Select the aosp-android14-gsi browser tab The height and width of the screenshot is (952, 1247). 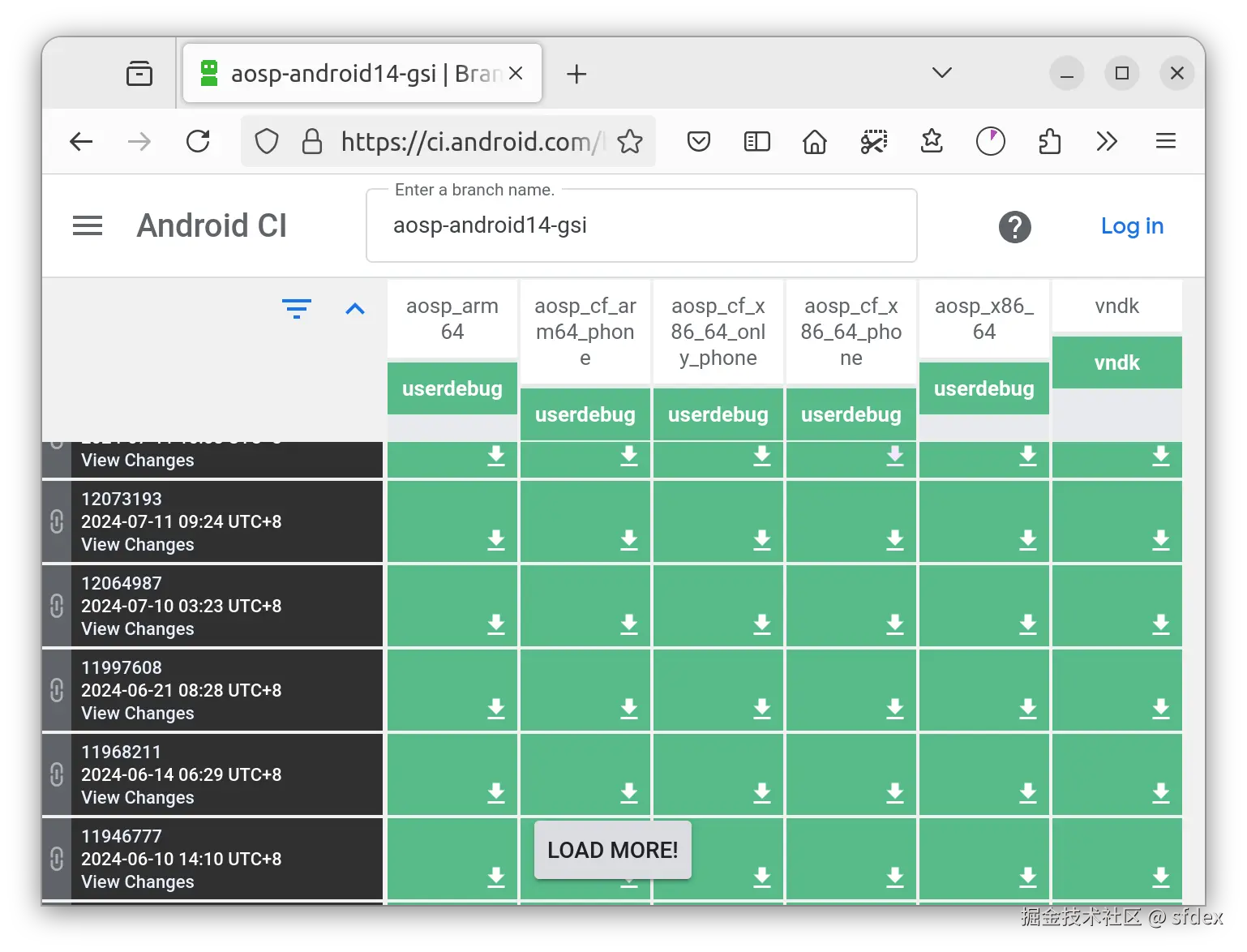tap(349, 73)
